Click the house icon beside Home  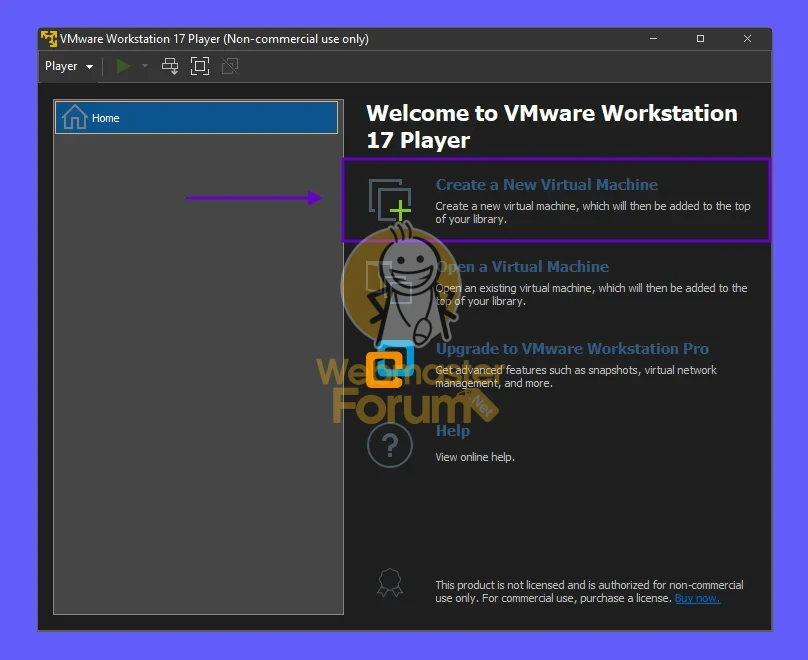tap(75, 117)
